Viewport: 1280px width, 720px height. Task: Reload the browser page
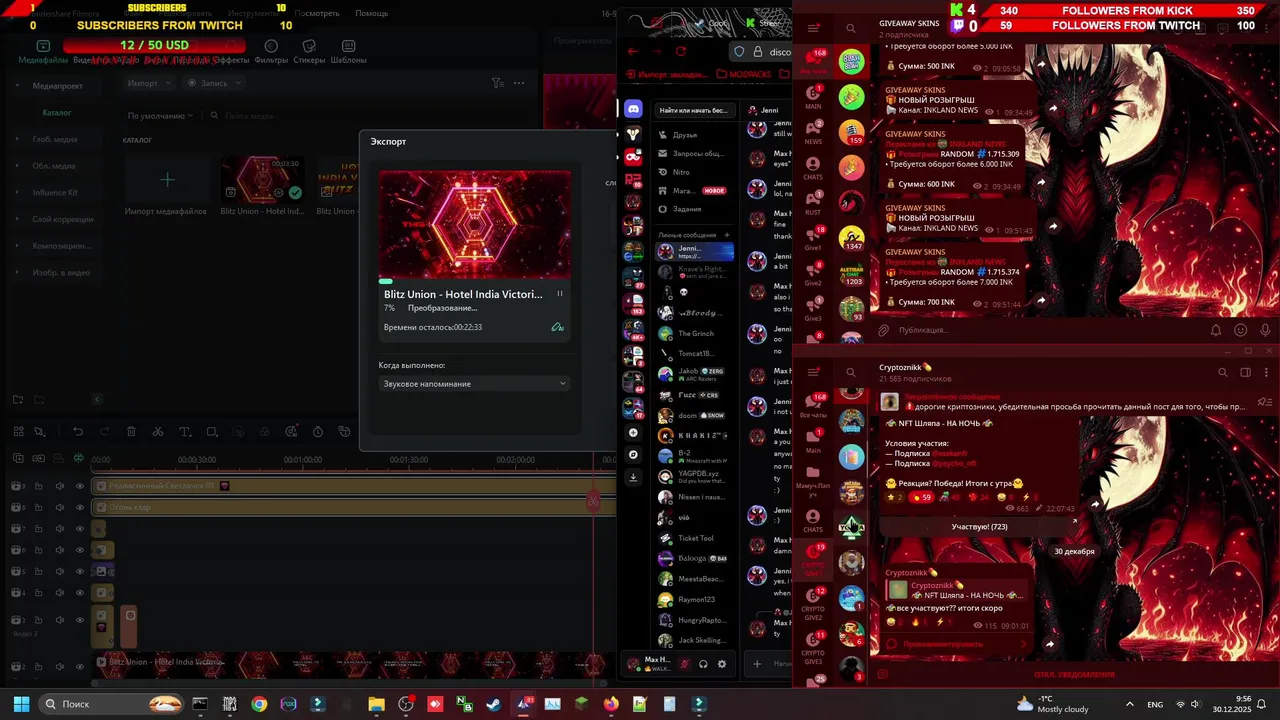click(681, 51)
